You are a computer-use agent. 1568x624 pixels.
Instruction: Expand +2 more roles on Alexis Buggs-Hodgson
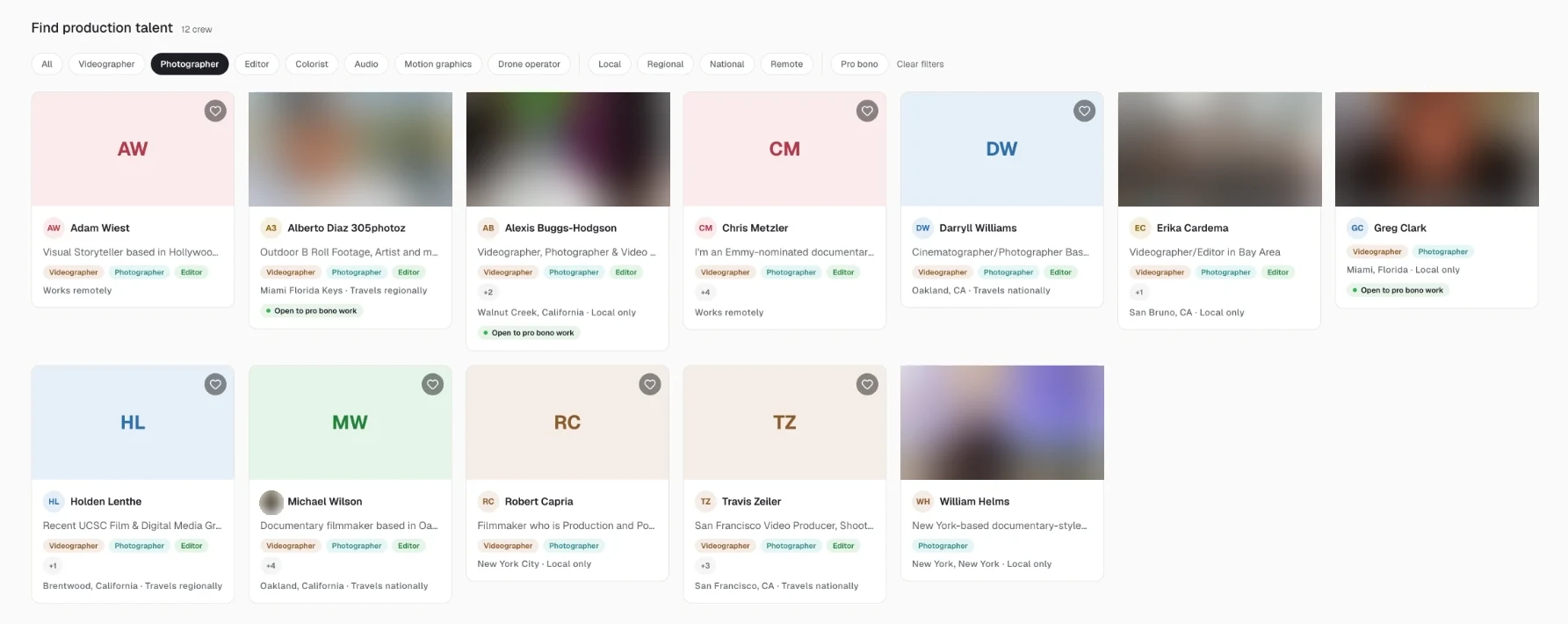488,293
